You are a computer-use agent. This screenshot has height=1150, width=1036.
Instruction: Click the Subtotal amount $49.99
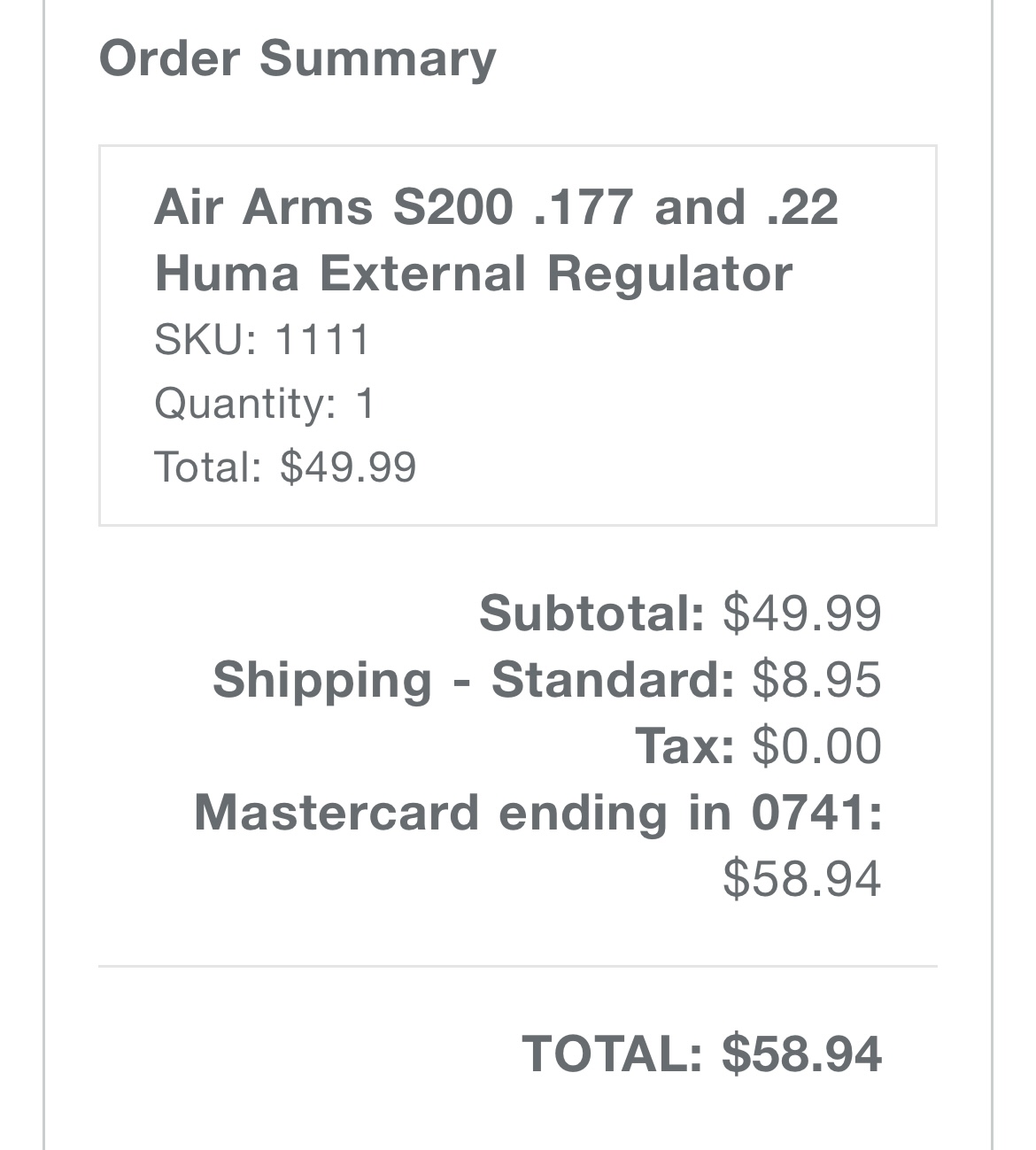802,613
